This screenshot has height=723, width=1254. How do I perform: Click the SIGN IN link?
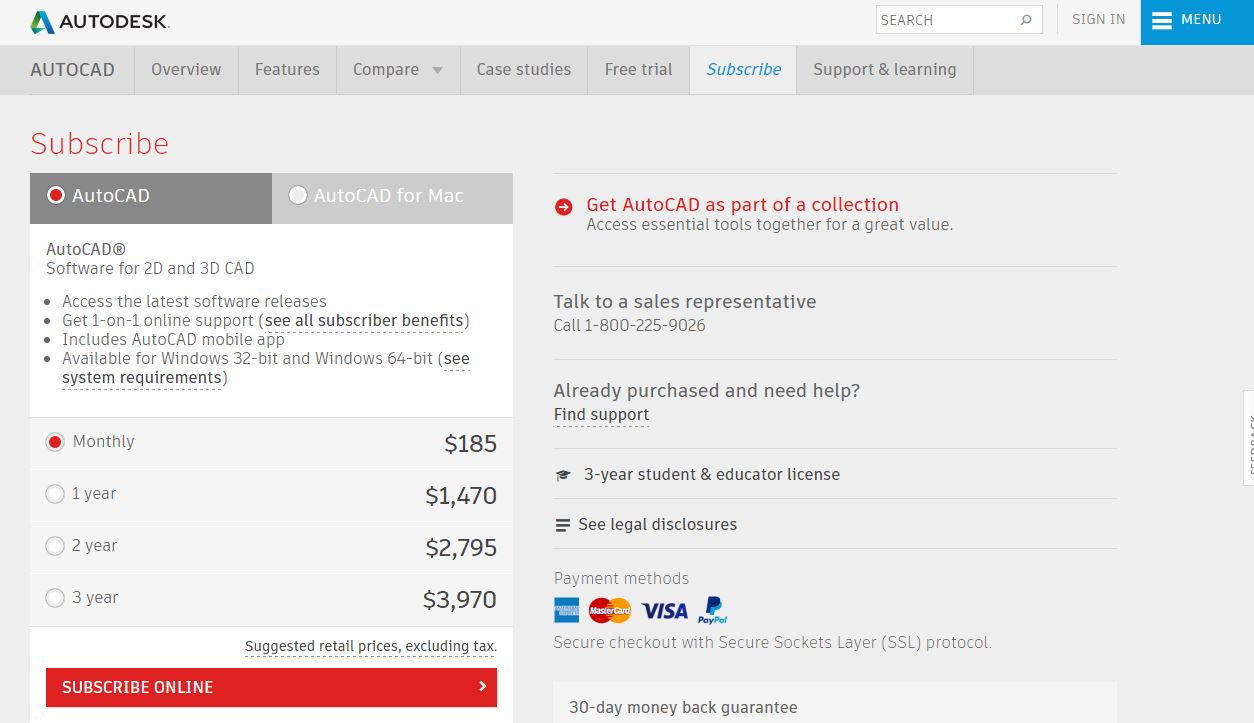point(1098,20)
